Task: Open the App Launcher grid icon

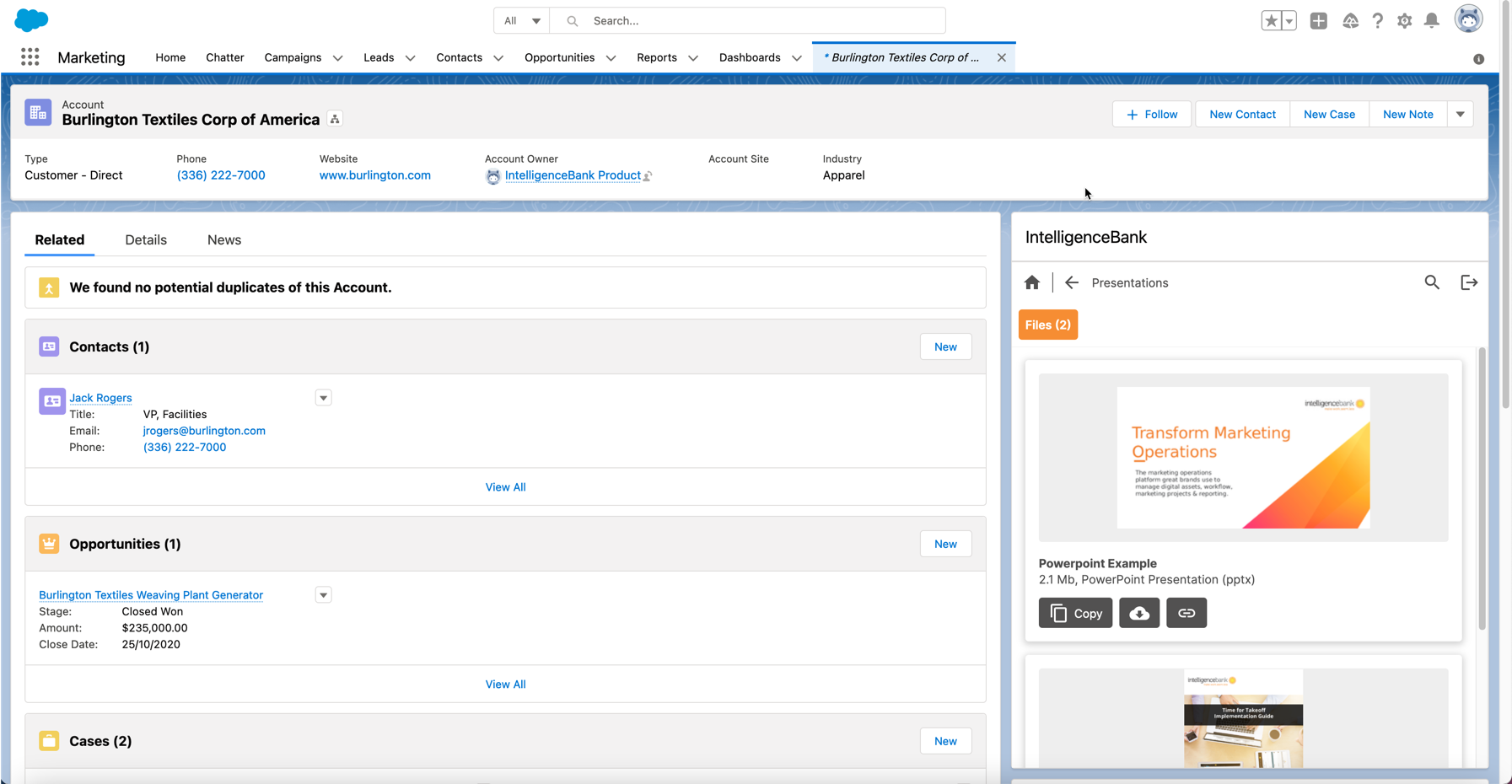Action: coord(30,56)
